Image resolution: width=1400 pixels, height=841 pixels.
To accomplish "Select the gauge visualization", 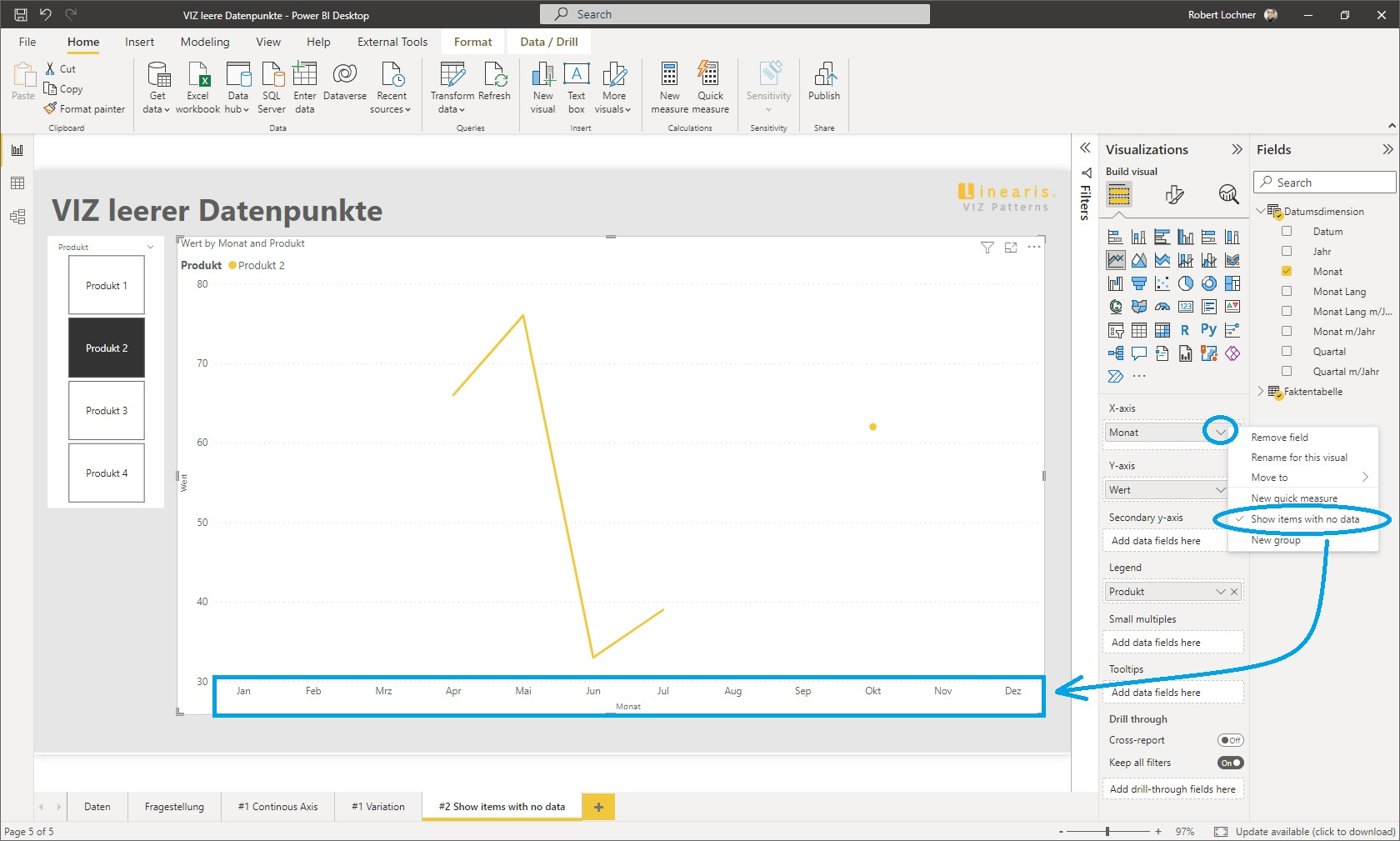I will click(1162, 307).
